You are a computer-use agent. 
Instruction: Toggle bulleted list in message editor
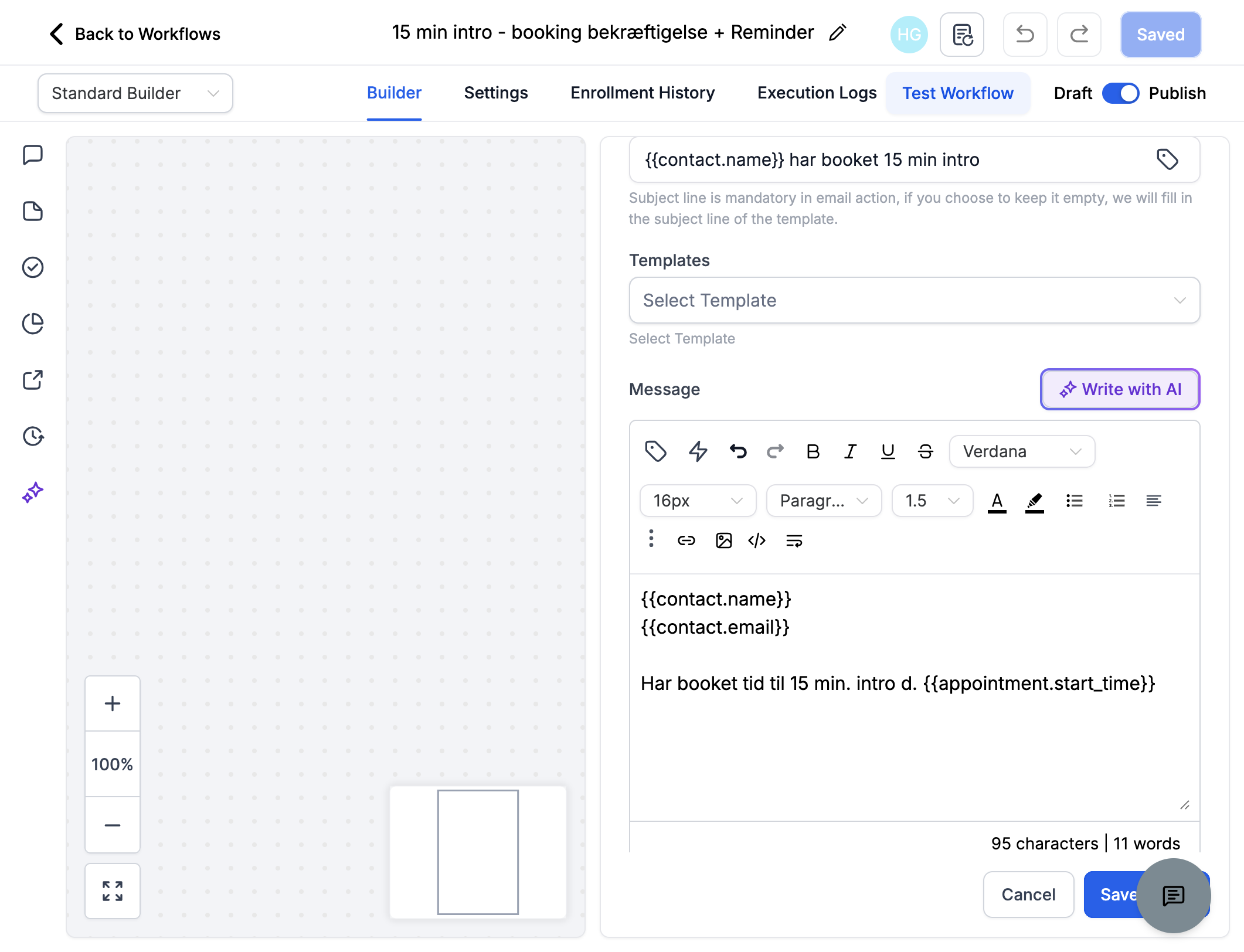click(x=1075, y=501)
